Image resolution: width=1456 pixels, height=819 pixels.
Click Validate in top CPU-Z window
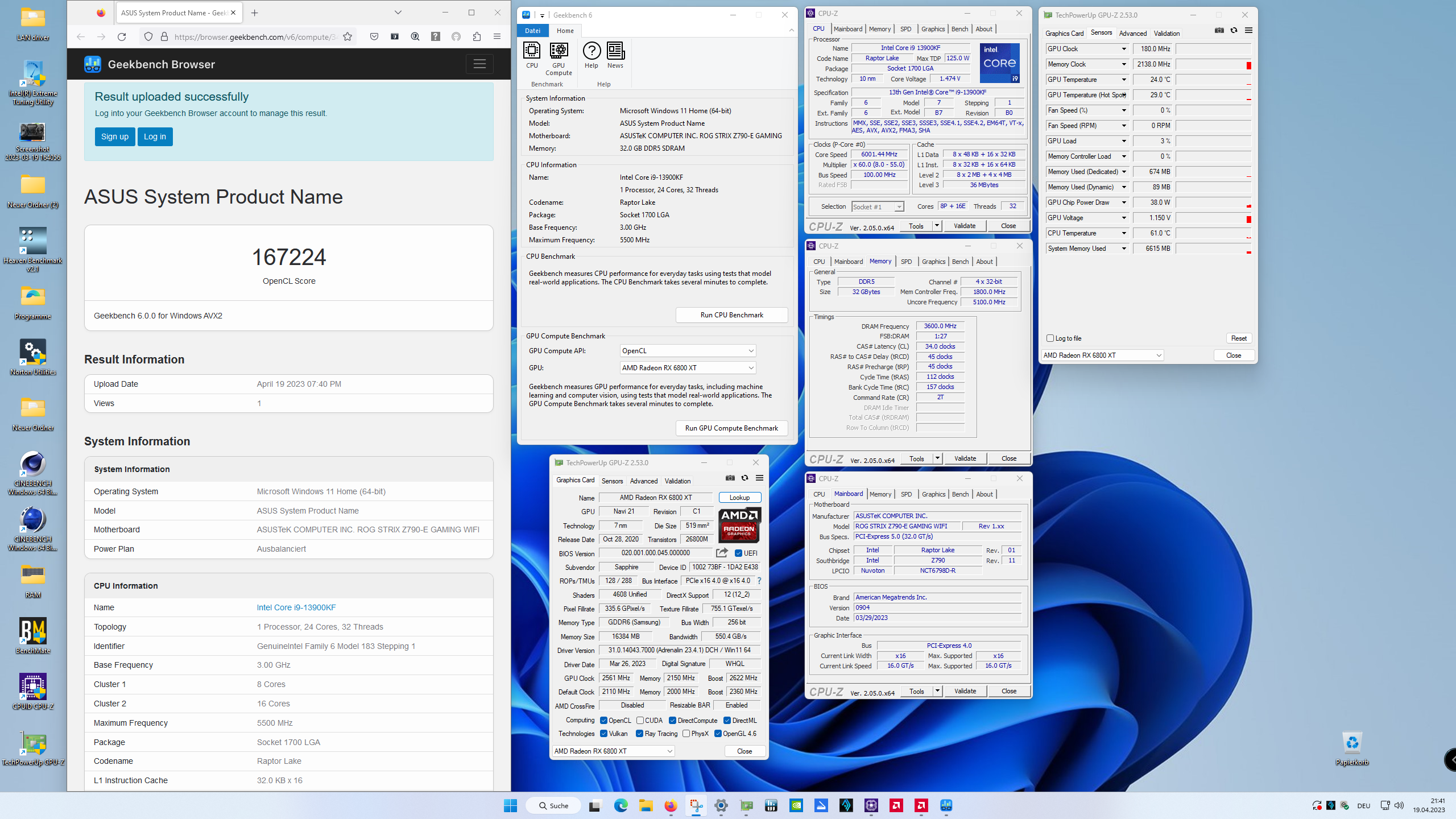tap(964, 226)
